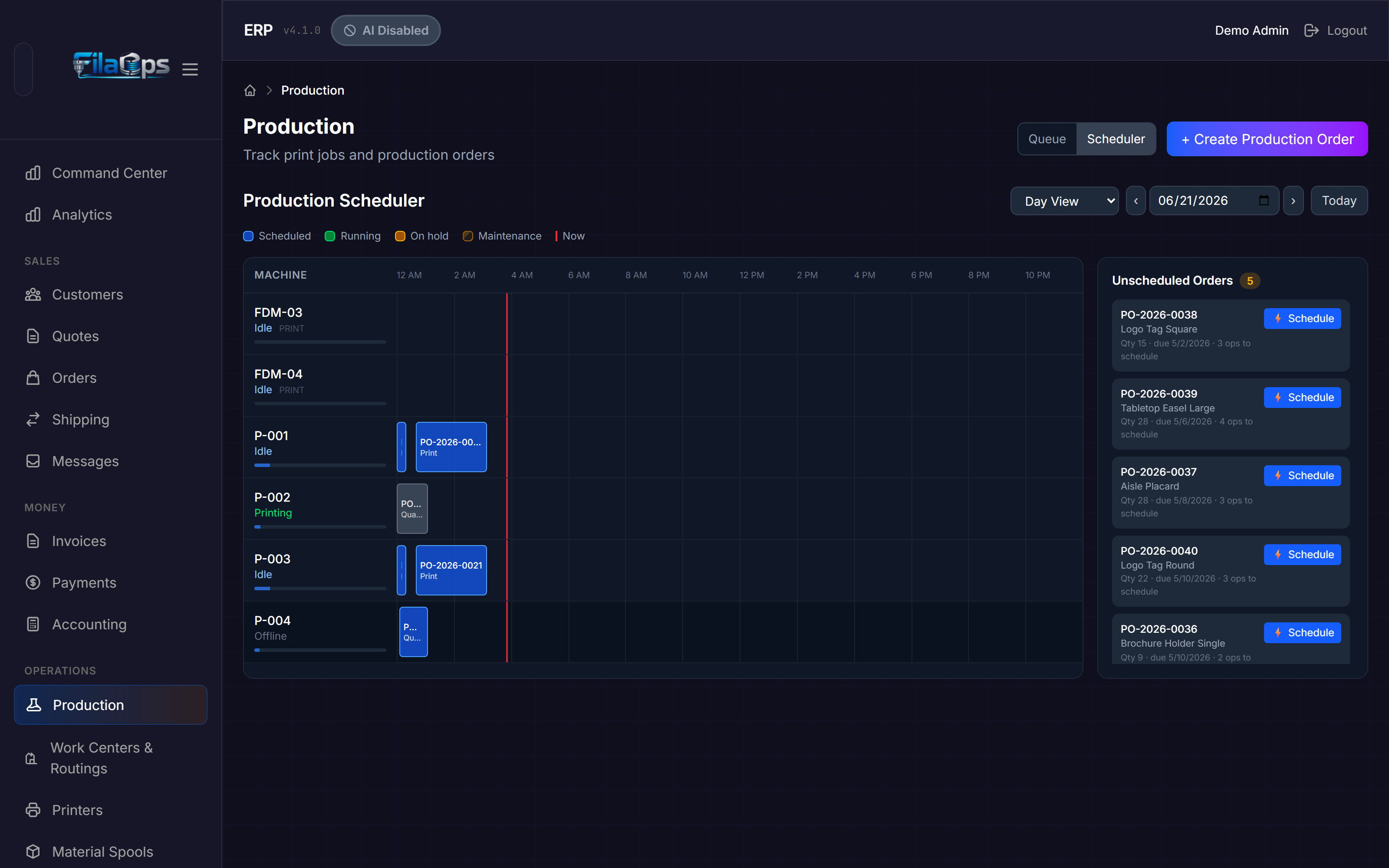Open Command Center from sidebar
The width and height of the screenshot is (1389, 868).
111,173
